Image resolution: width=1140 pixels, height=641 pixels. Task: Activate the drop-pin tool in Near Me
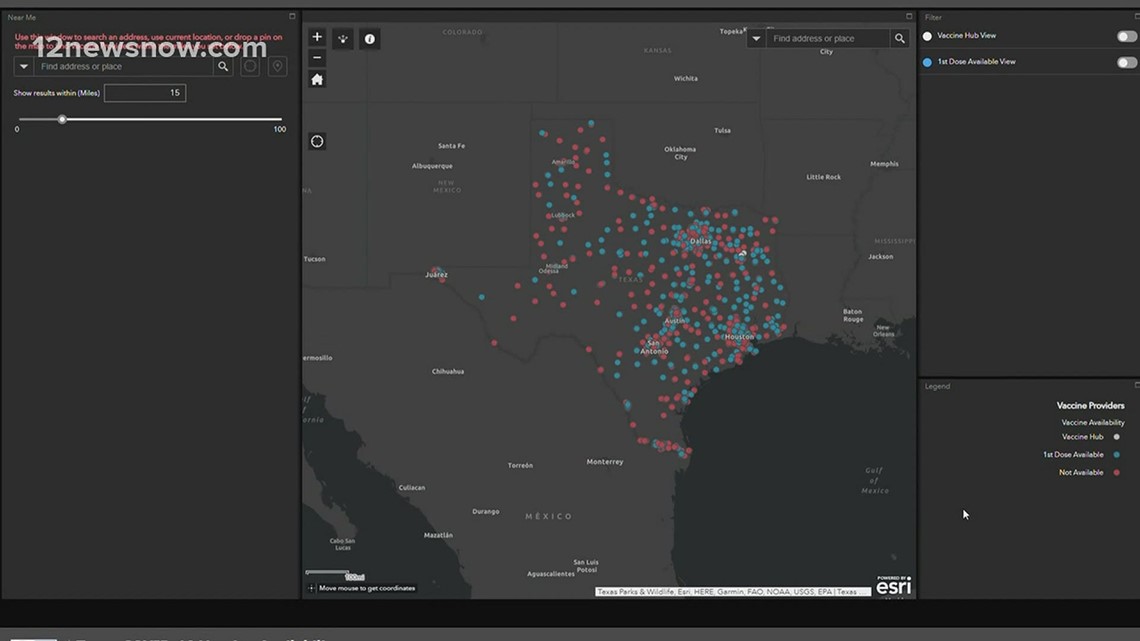(x=278, y=66)
